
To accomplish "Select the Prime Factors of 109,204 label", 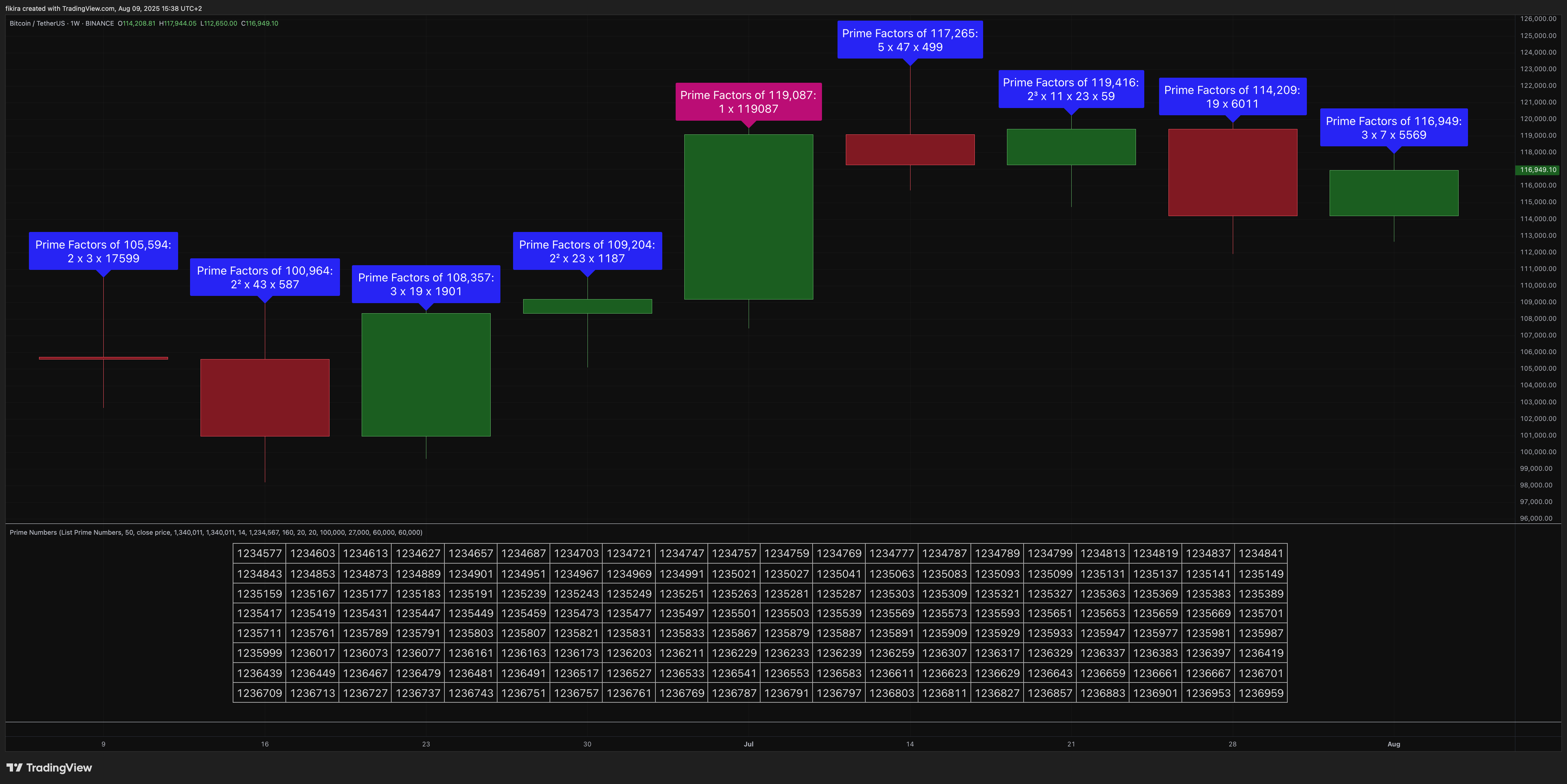I will [587, 251].
